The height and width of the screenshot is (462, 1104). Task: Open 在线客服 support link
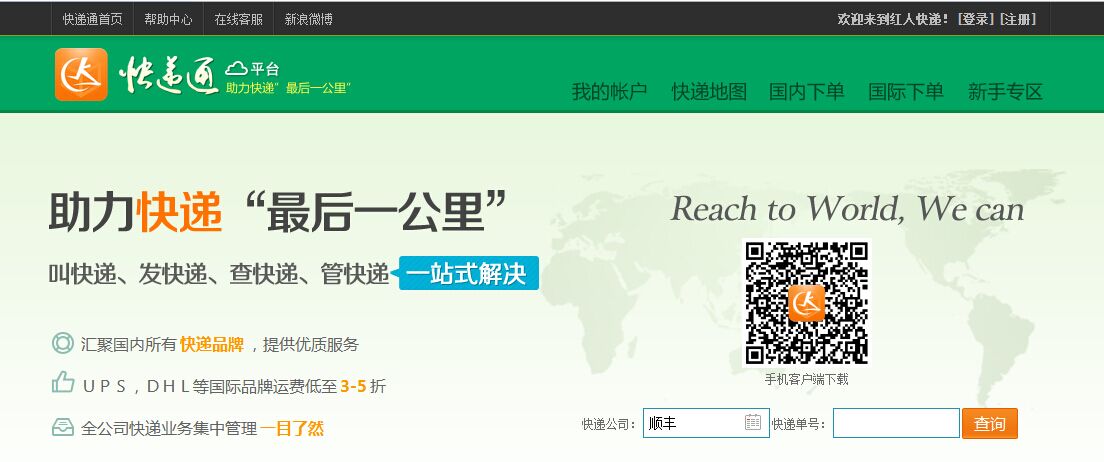click(238, 19)
